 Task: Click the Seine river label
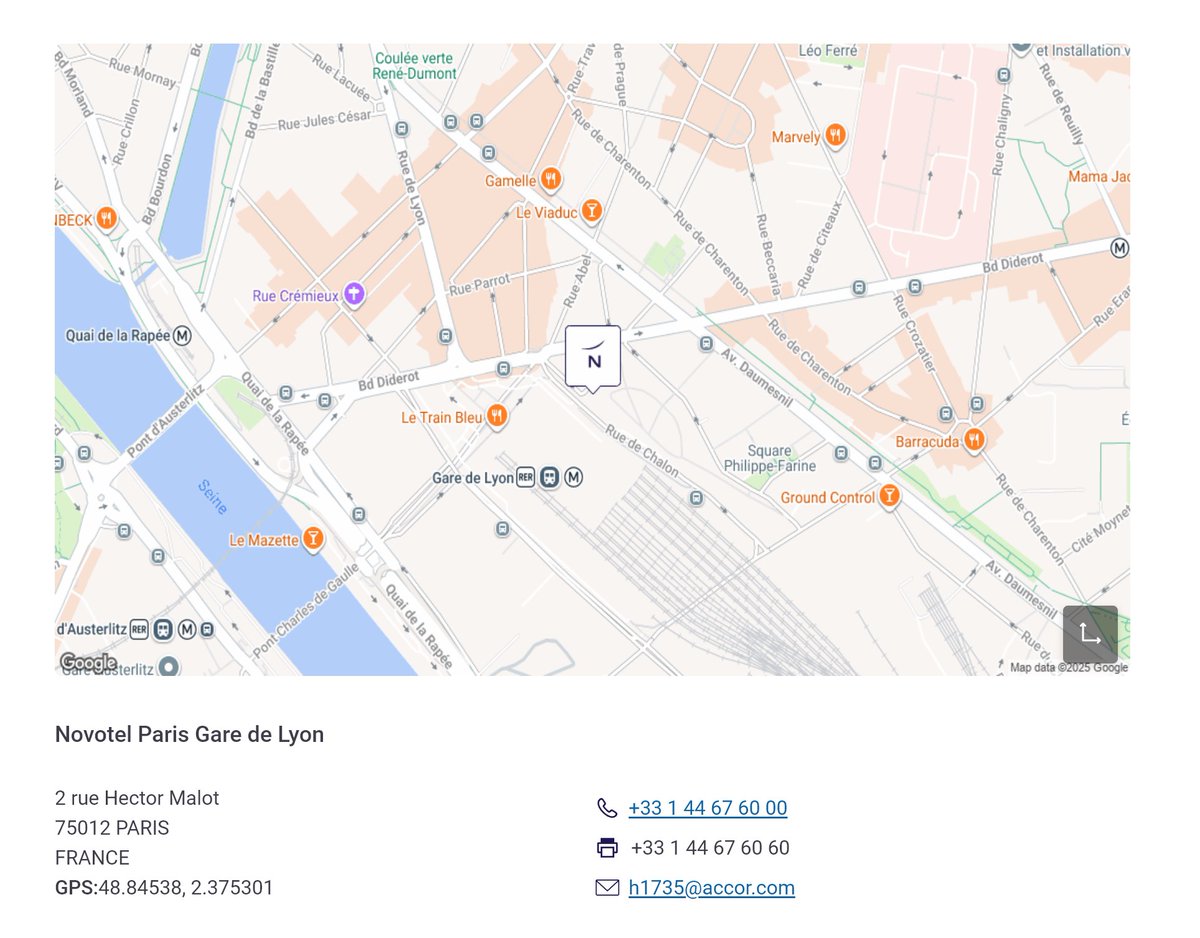point(212,498)
